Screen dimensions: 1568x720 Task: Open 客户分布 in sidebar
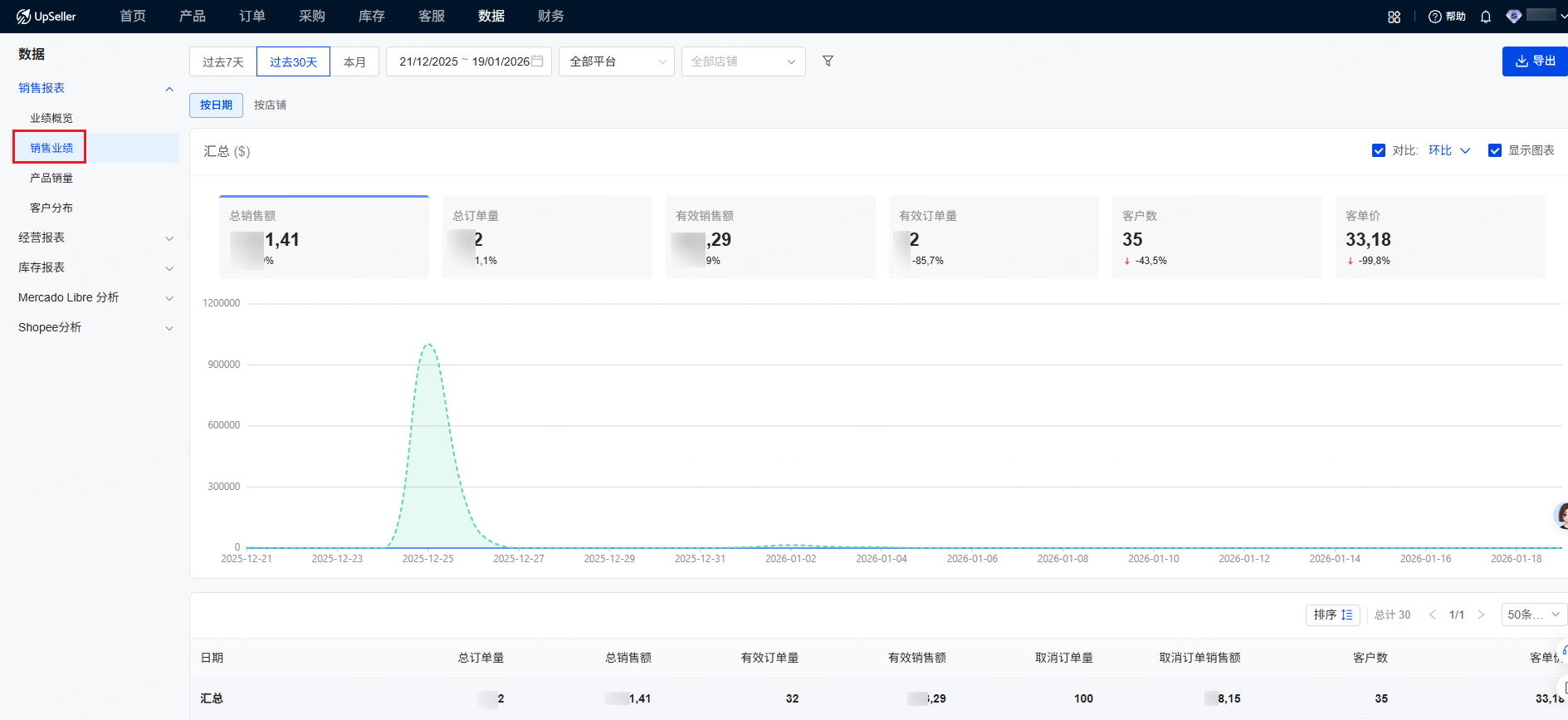[x=51, y=208]
